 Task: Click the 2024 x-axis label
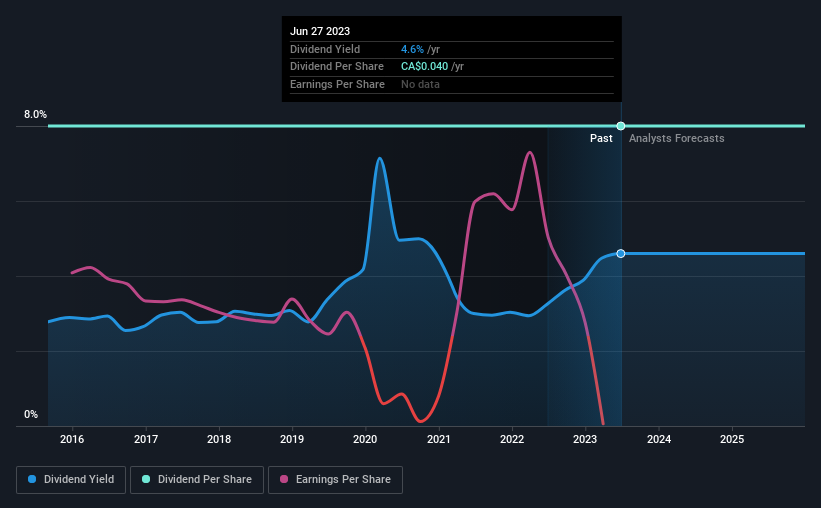(x=659, y=439)
